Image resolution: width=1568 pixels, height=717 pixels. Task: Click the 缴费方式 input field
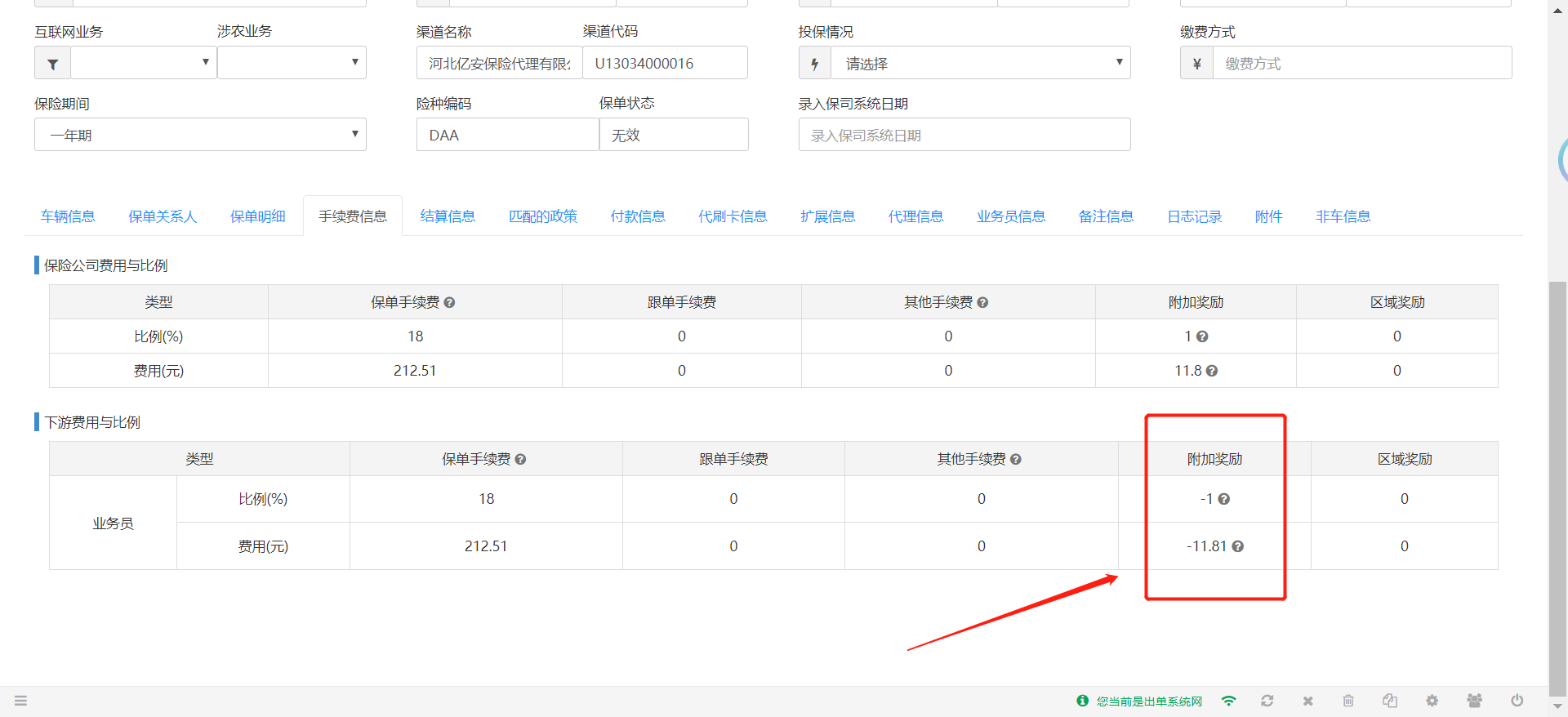[1362, 63]
